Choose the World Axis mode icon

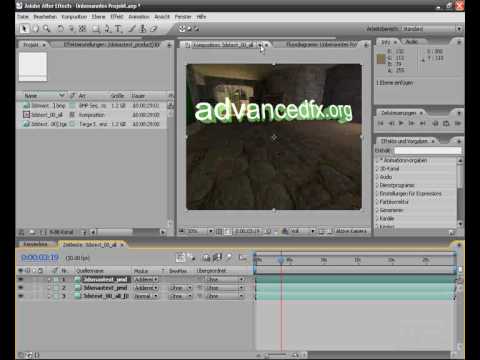click(189, 29)
